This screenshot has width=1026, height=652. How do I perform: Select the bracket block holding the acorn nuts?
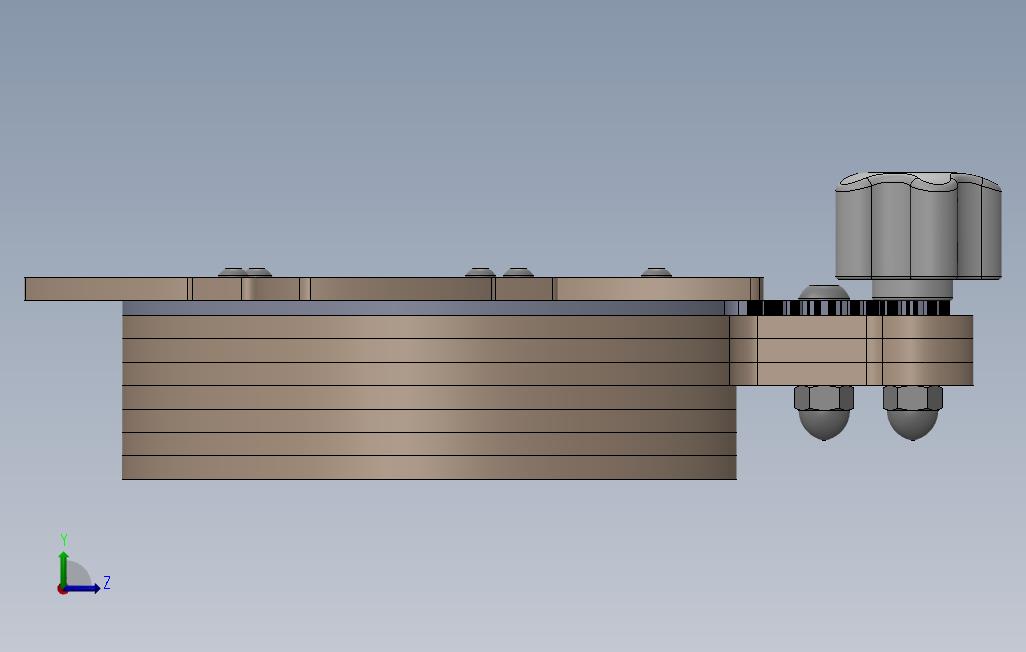(x=851, y=350)
